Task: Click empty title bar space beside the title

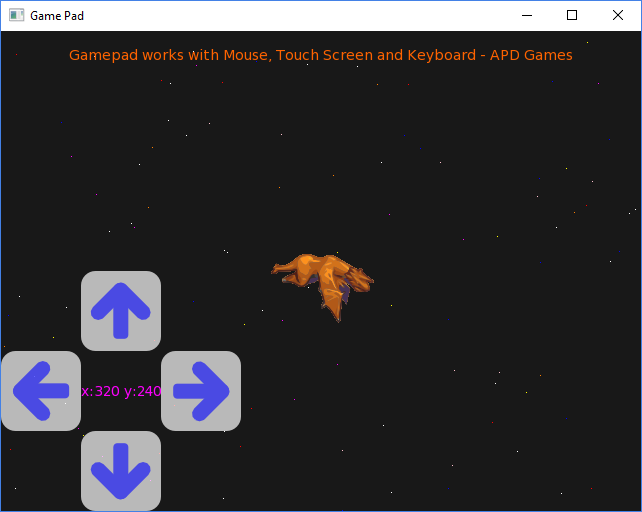Action: (300, 15)
